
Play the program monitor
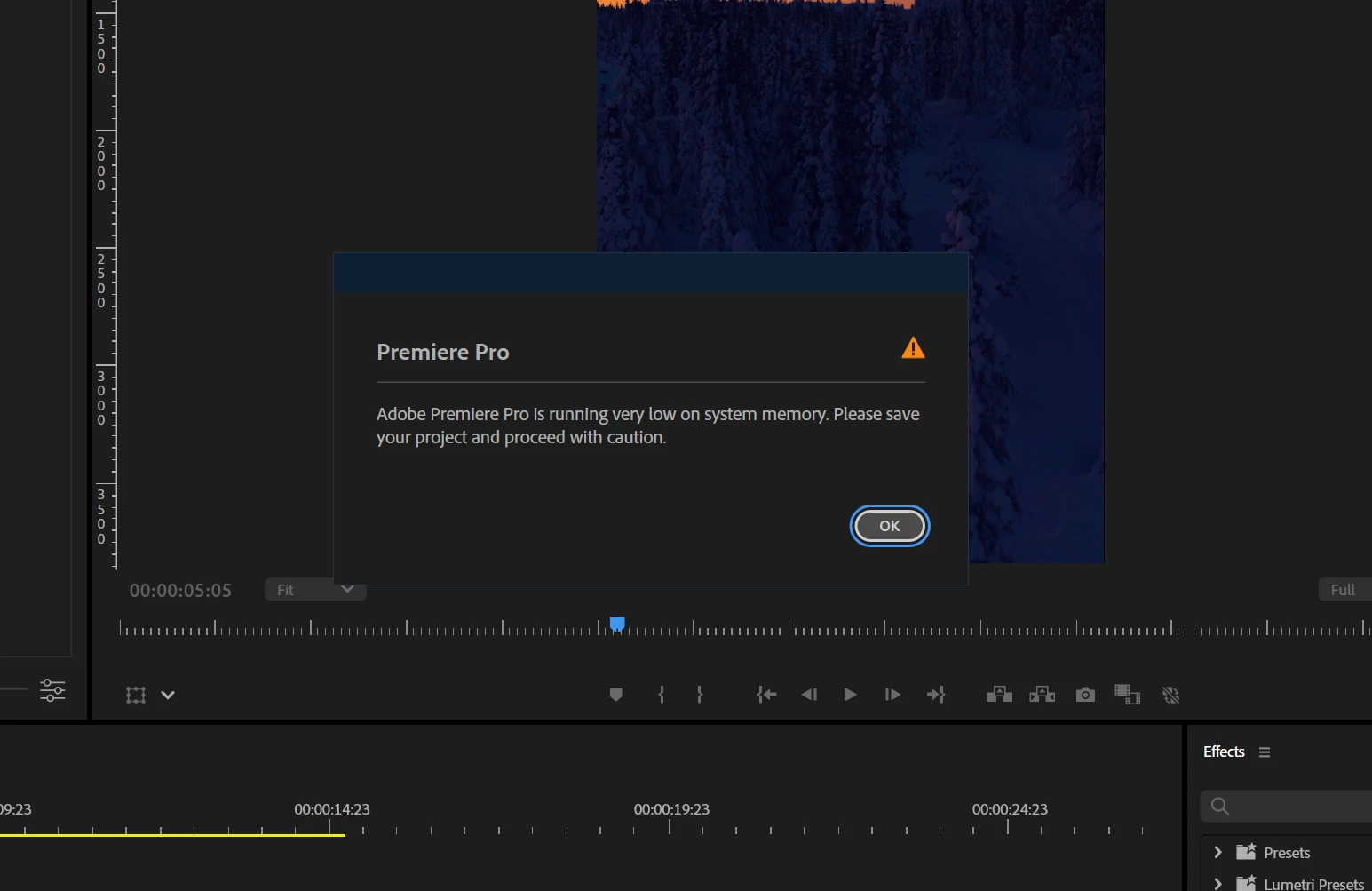(x=850, y=695)
